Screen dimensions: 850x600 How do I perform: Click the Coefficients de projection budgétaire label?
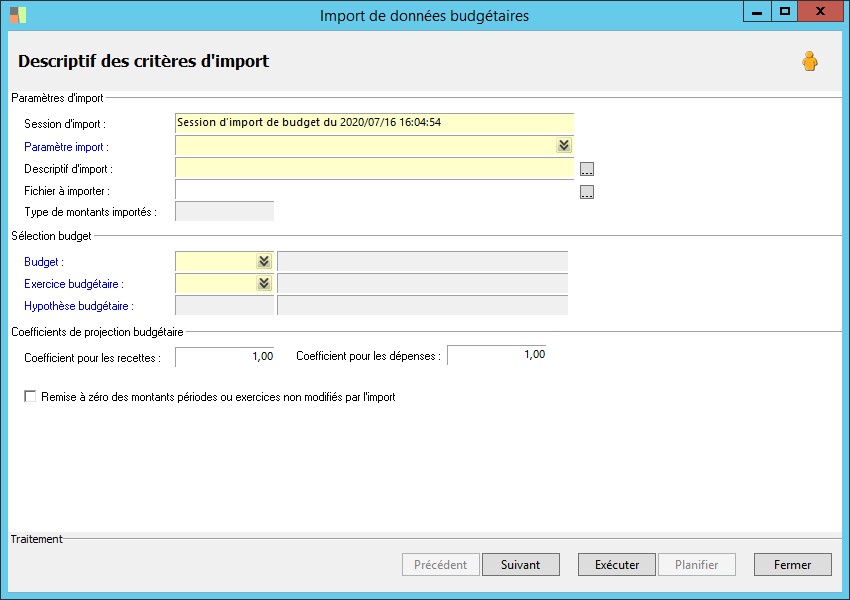(x=97, y=332)
